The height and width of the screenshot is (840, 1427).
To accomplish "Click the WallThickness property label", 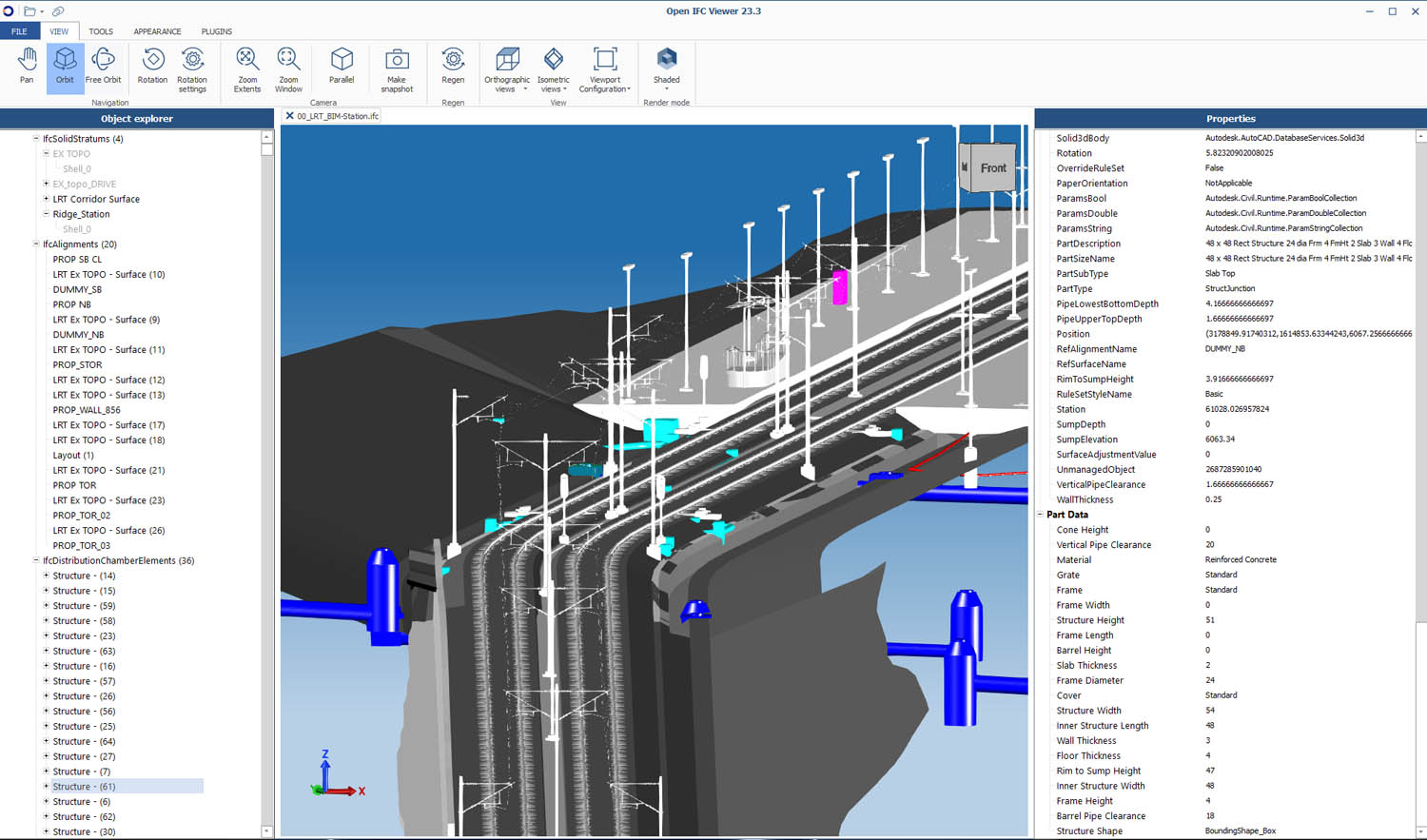I will coord(1085,500).
